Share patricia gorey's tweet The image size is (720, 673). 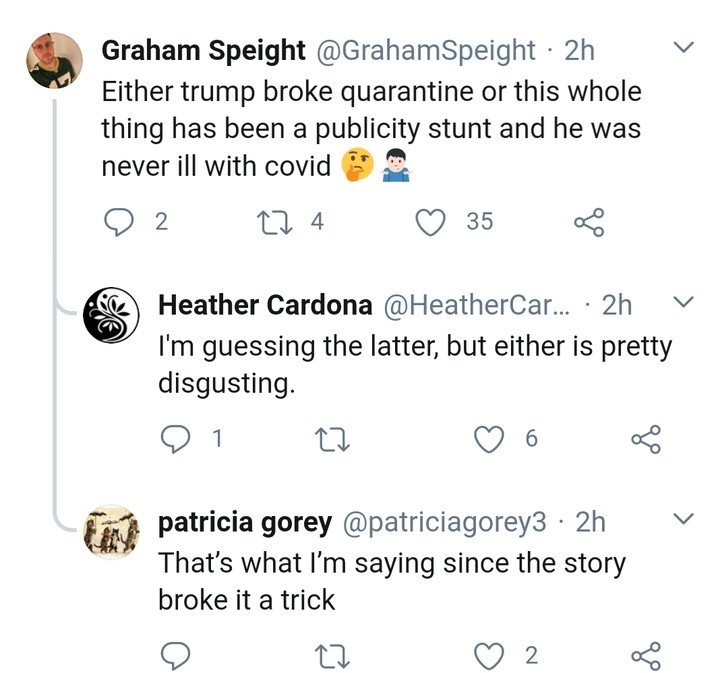645,656
